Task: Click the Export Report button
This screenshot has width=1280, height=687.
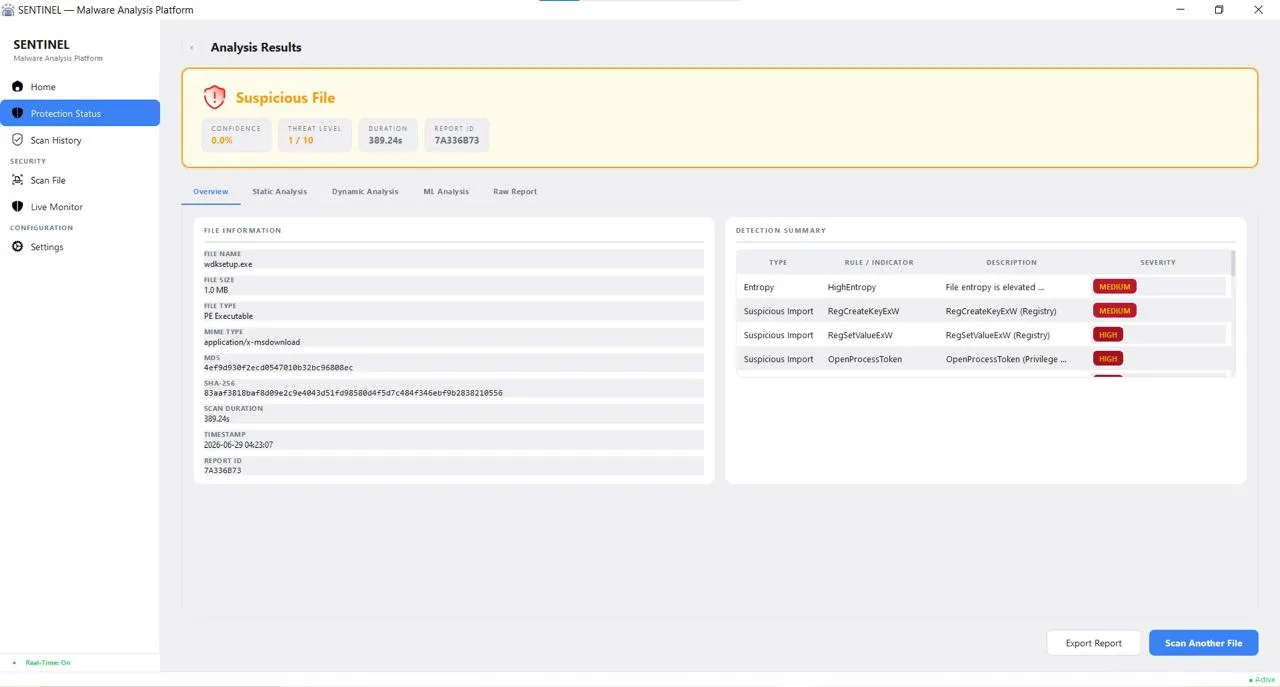Action: click(x=1094, y=643)
